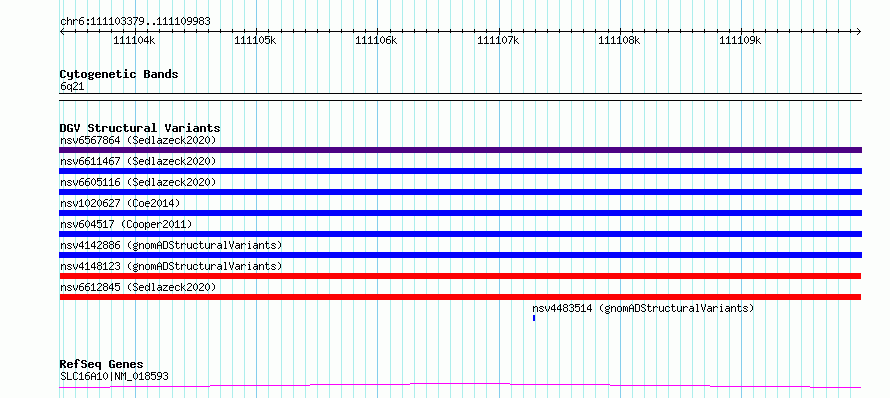Click the red bar under nsv6612845

pyautogui.click(x=460, y=297)
